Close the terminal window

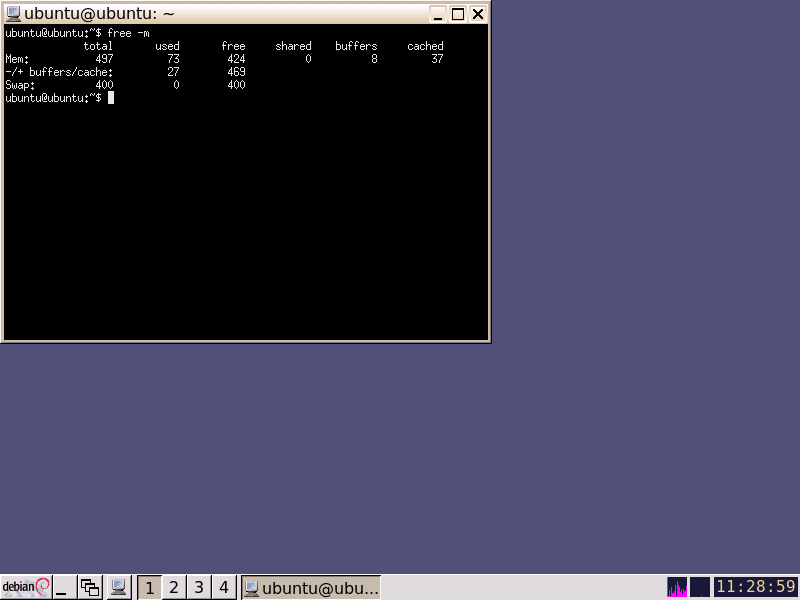pyautogui.click(x=478, y=14)
